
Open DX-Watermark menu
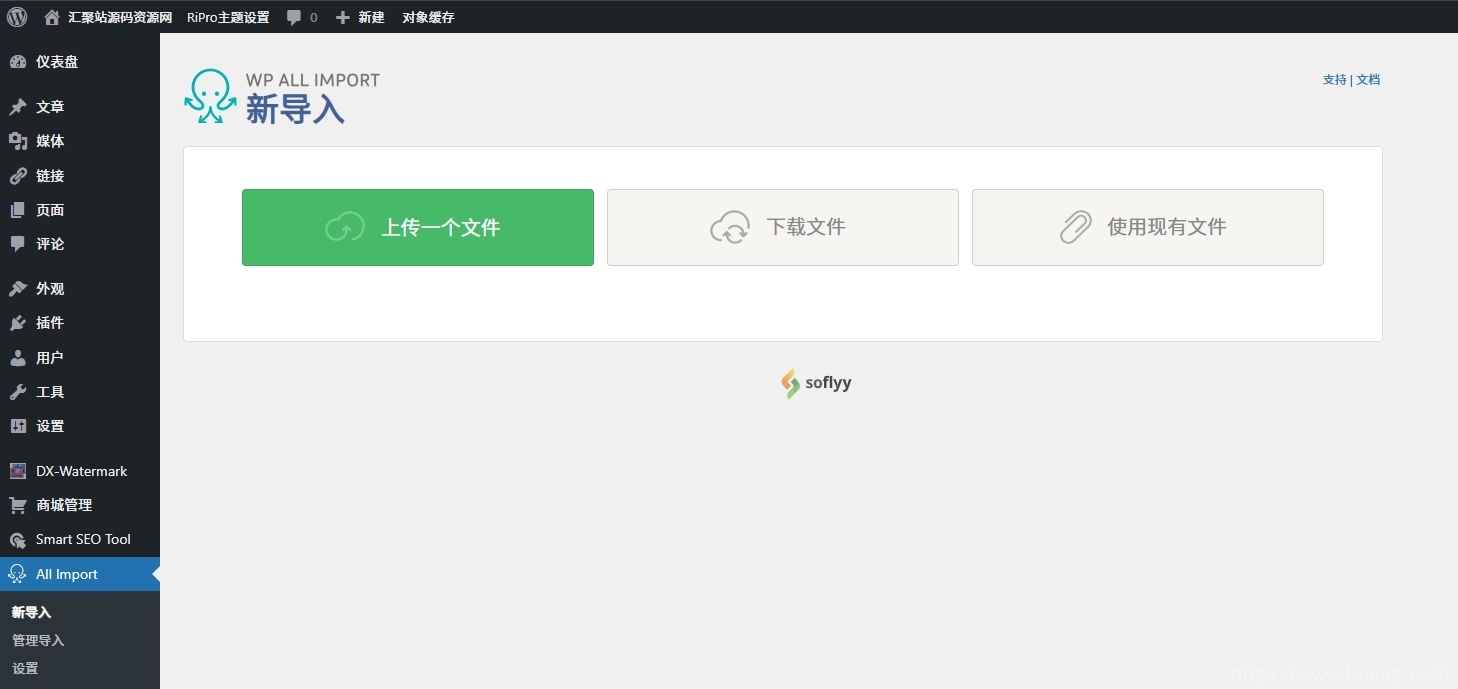tap(80, 471)
